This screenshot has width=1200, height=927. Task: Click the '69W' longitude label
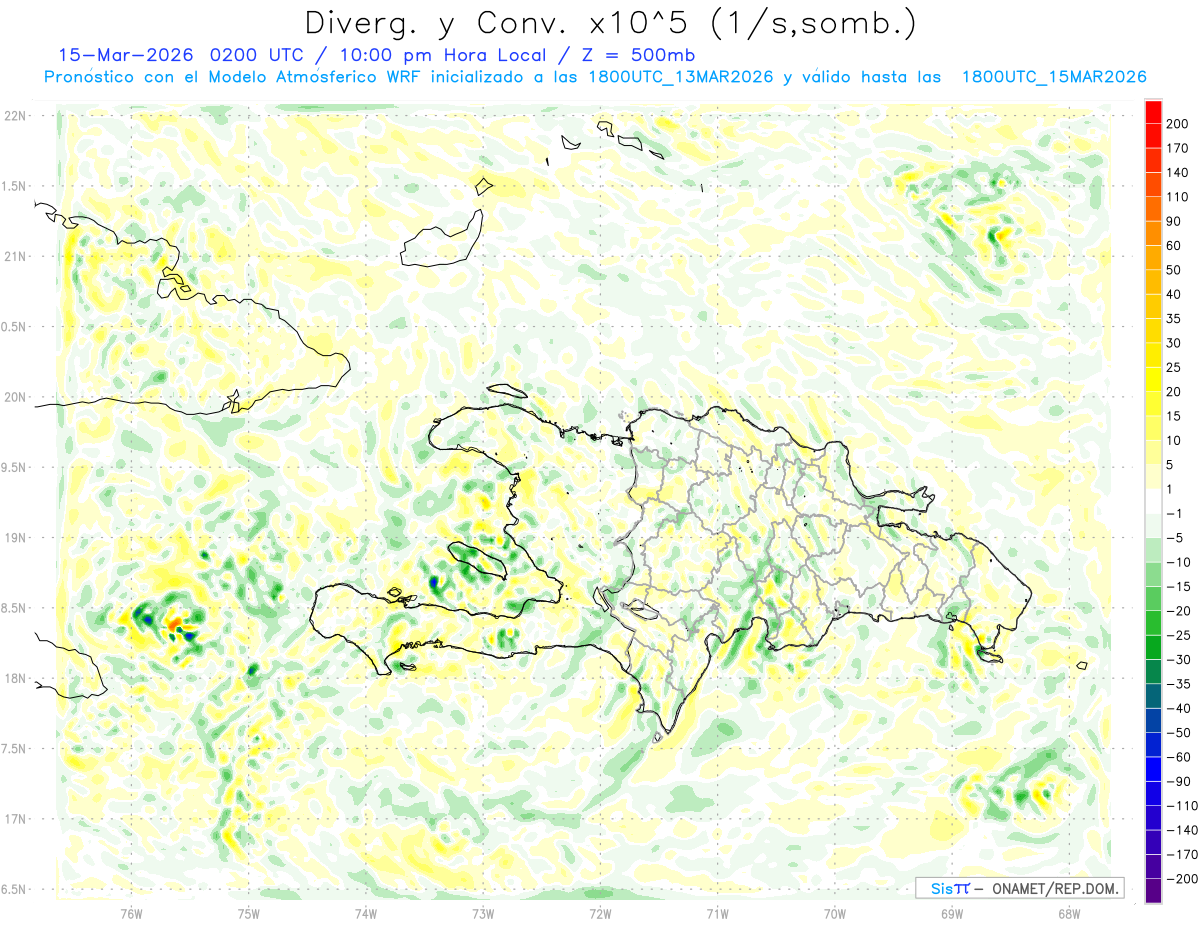pos(952,913)
